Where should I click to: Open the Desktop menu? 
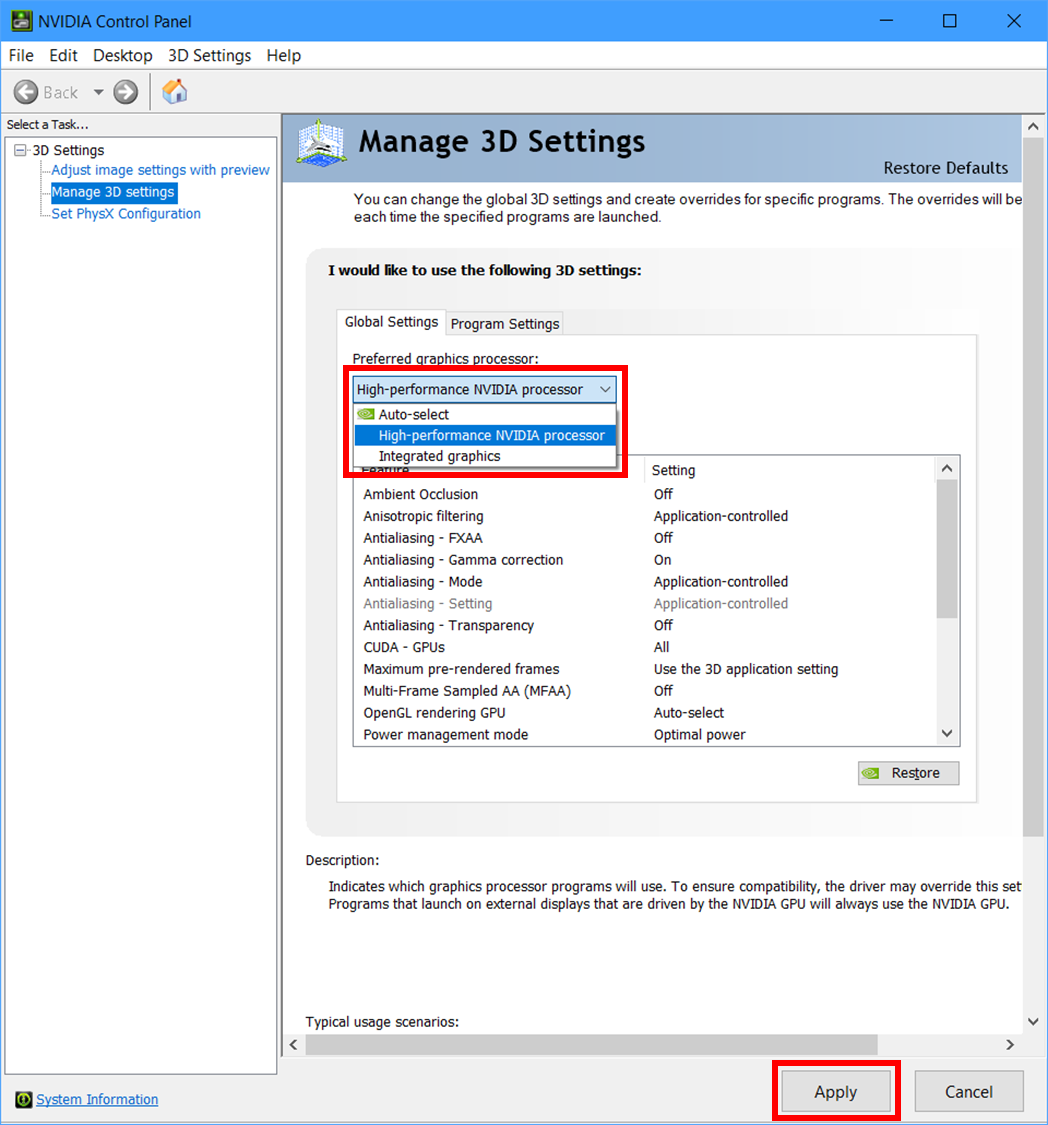click(x=122, y=55)
